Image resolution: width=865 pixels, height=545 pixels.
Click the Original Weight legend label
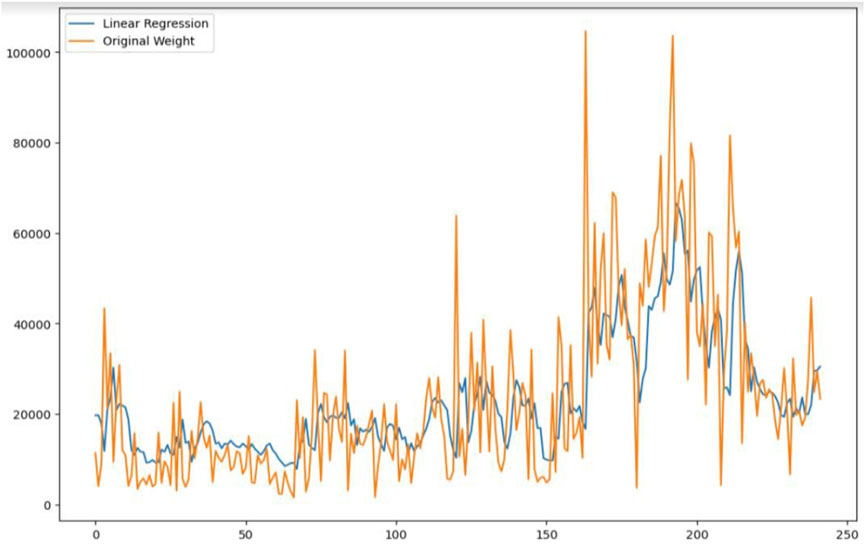click(x=148, y=41)
